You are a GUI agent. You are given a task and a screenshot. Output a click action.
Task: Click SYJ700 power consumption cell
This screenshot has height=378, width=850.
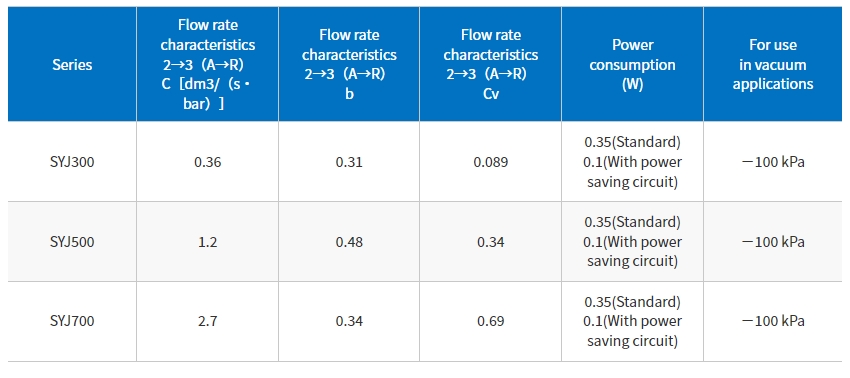click(632, 321)
